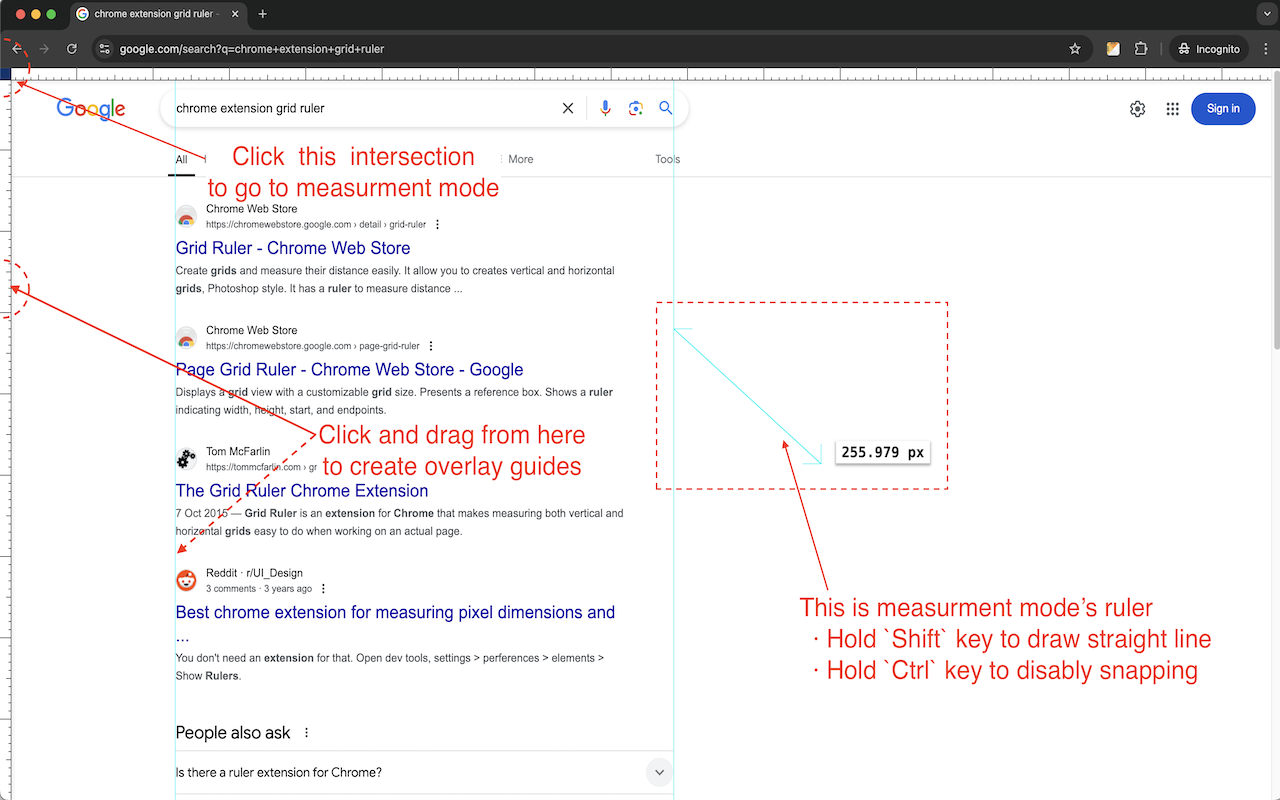Viewport: 1280px width, 800px height.
Task: Click the Google logo
Action: tap(91, 109)
